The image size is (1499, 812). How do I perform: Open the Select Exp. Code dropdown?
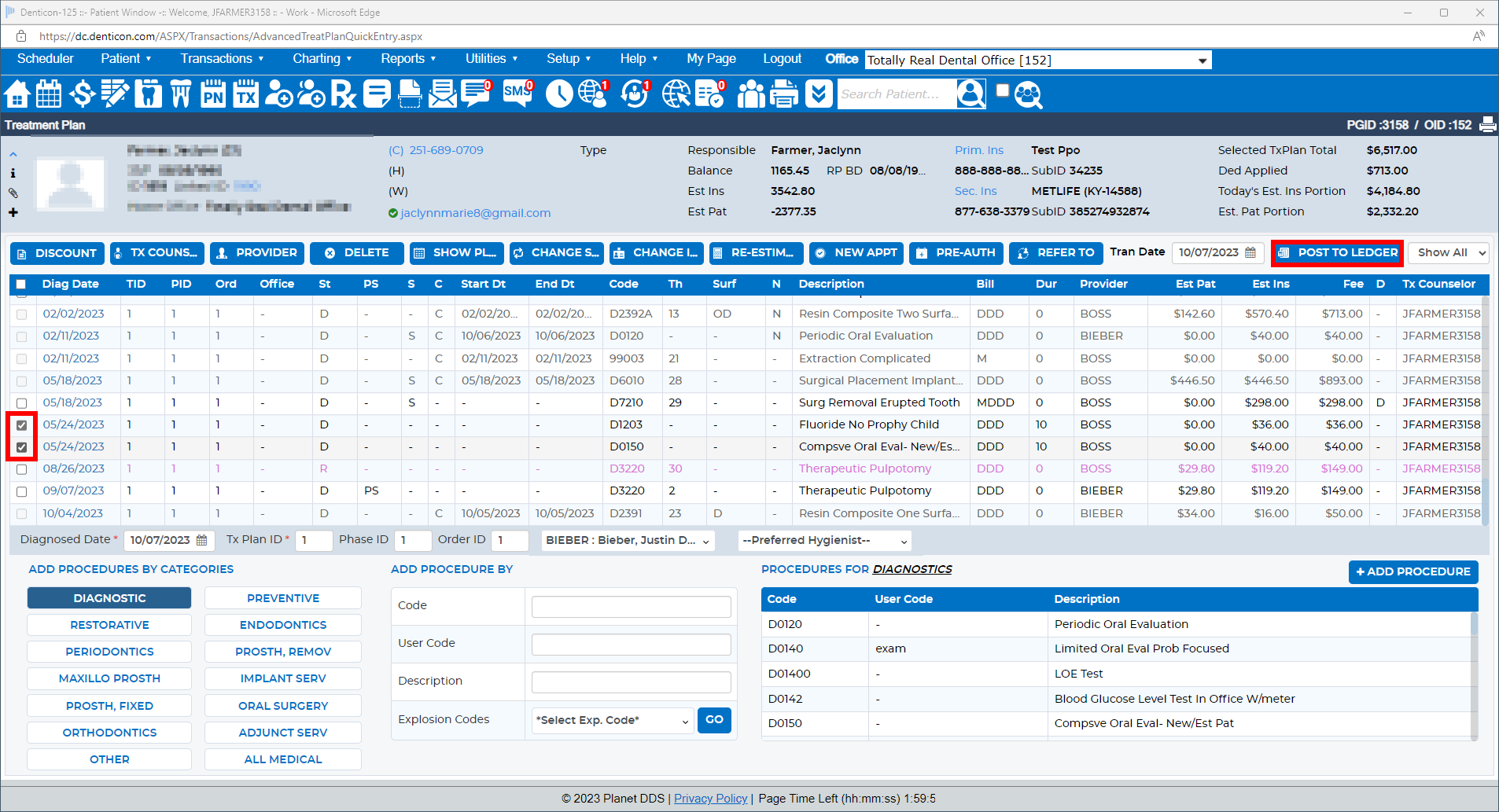click(x=612, y=721)
